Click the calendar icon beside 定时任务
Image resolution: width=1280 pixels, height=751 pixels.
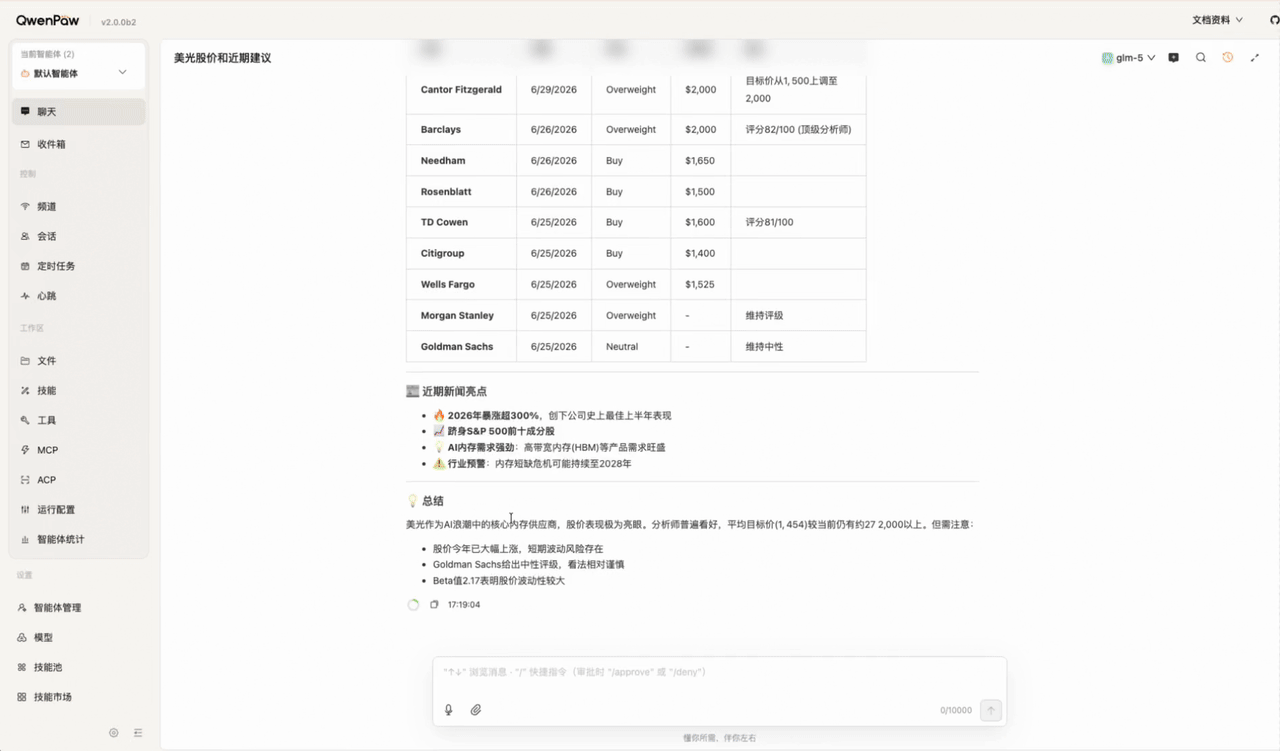click(25, 267)
